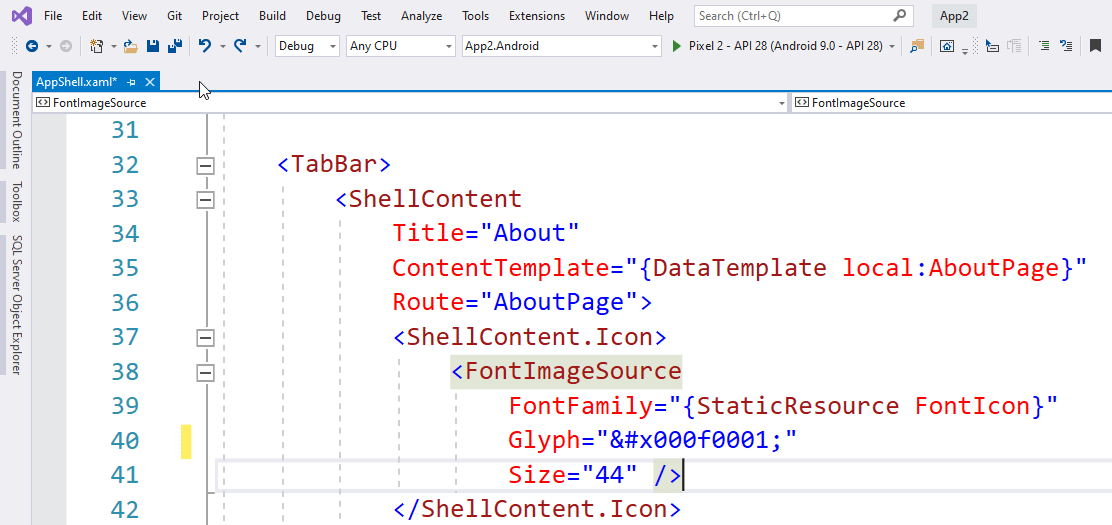
Task: Click the ContentTemplate DataTemplate attribute text
Action: coord(740,268)
